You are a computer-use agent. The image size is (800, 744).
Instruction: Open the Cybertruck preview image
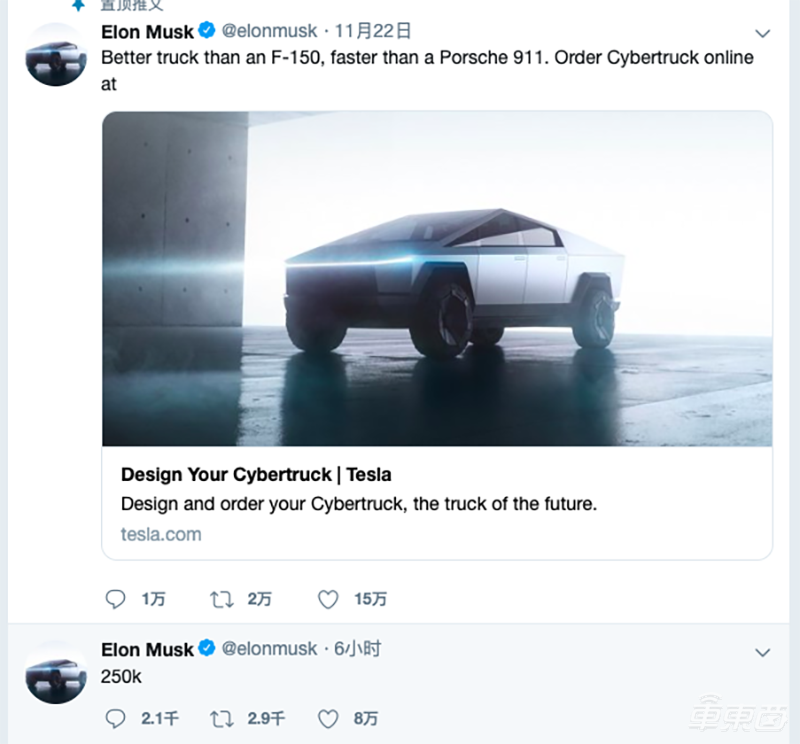(437, 278)
